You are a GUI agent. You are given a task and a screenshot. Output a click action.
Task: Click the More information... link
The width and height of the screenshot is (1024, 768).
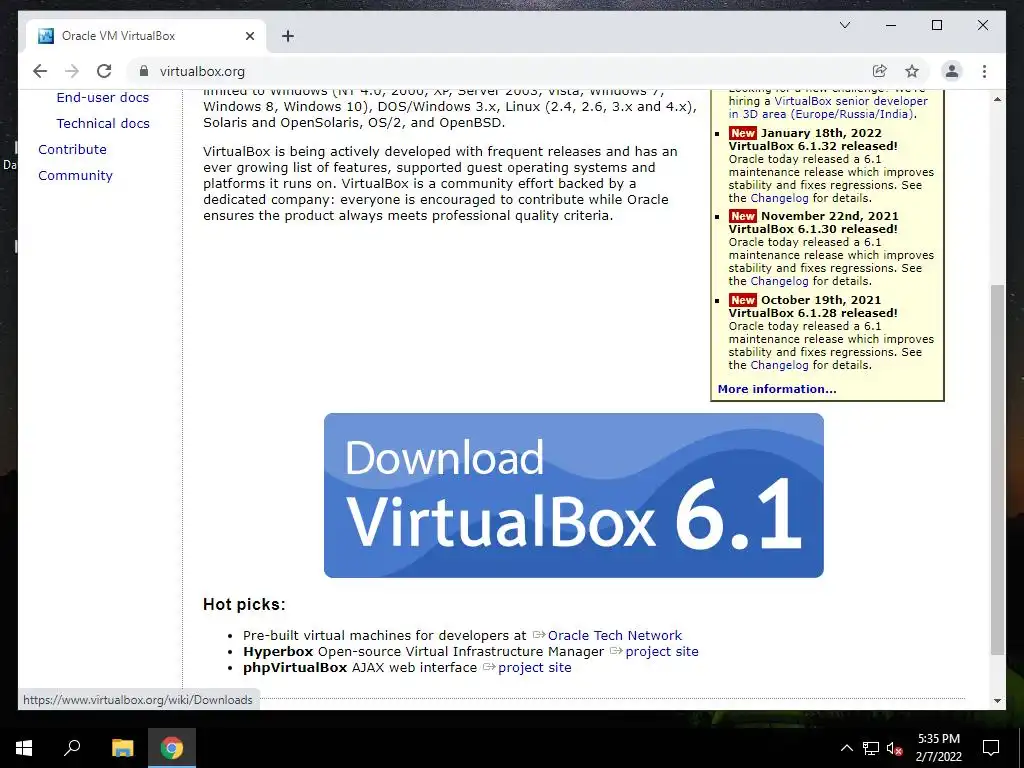click(x=776, y=389)
